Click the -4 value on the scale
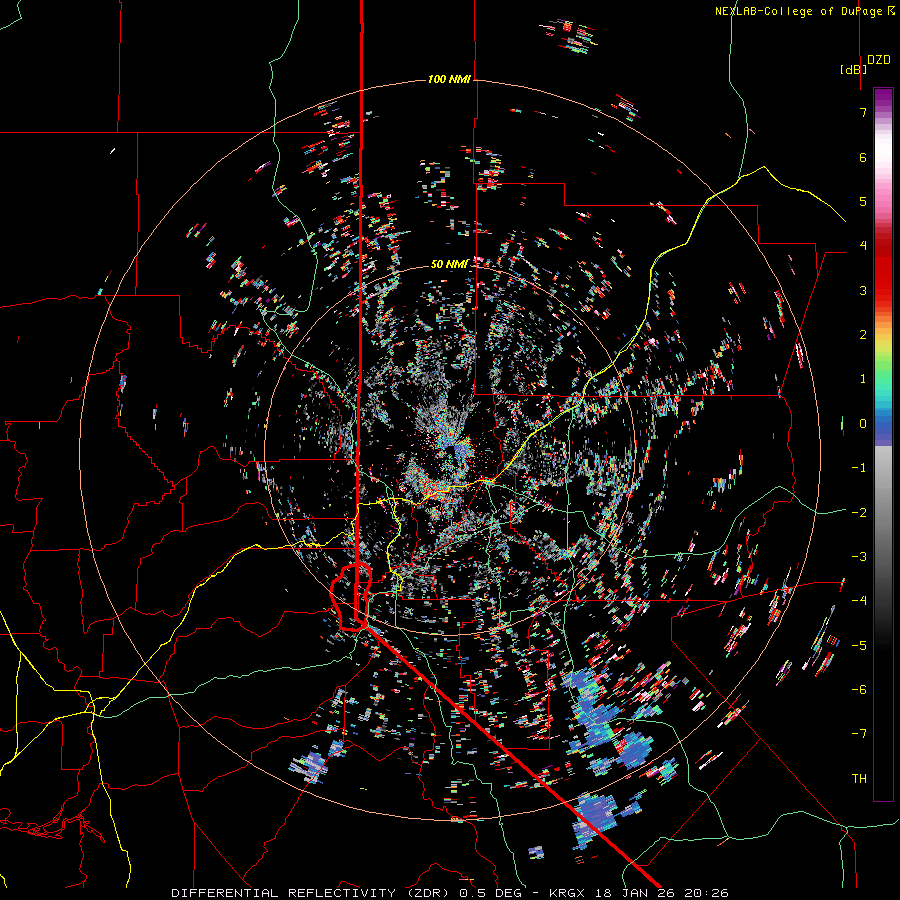The image size is (900, 900). coord(859,600)
